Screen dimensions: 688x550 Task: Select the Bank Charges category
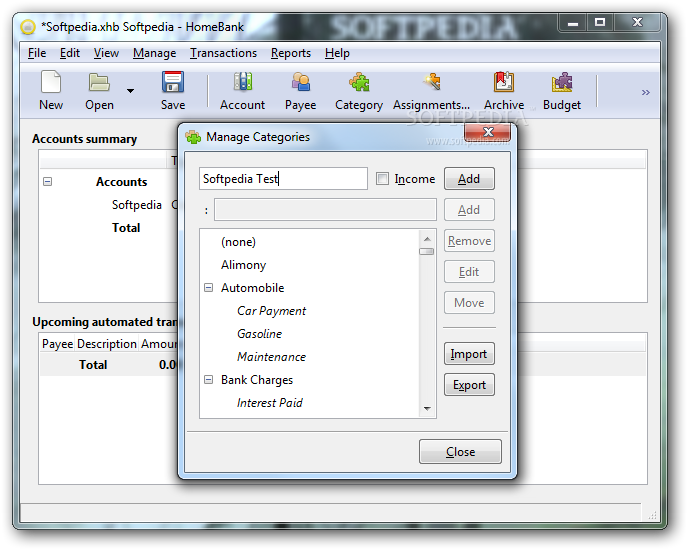(309, 380)
